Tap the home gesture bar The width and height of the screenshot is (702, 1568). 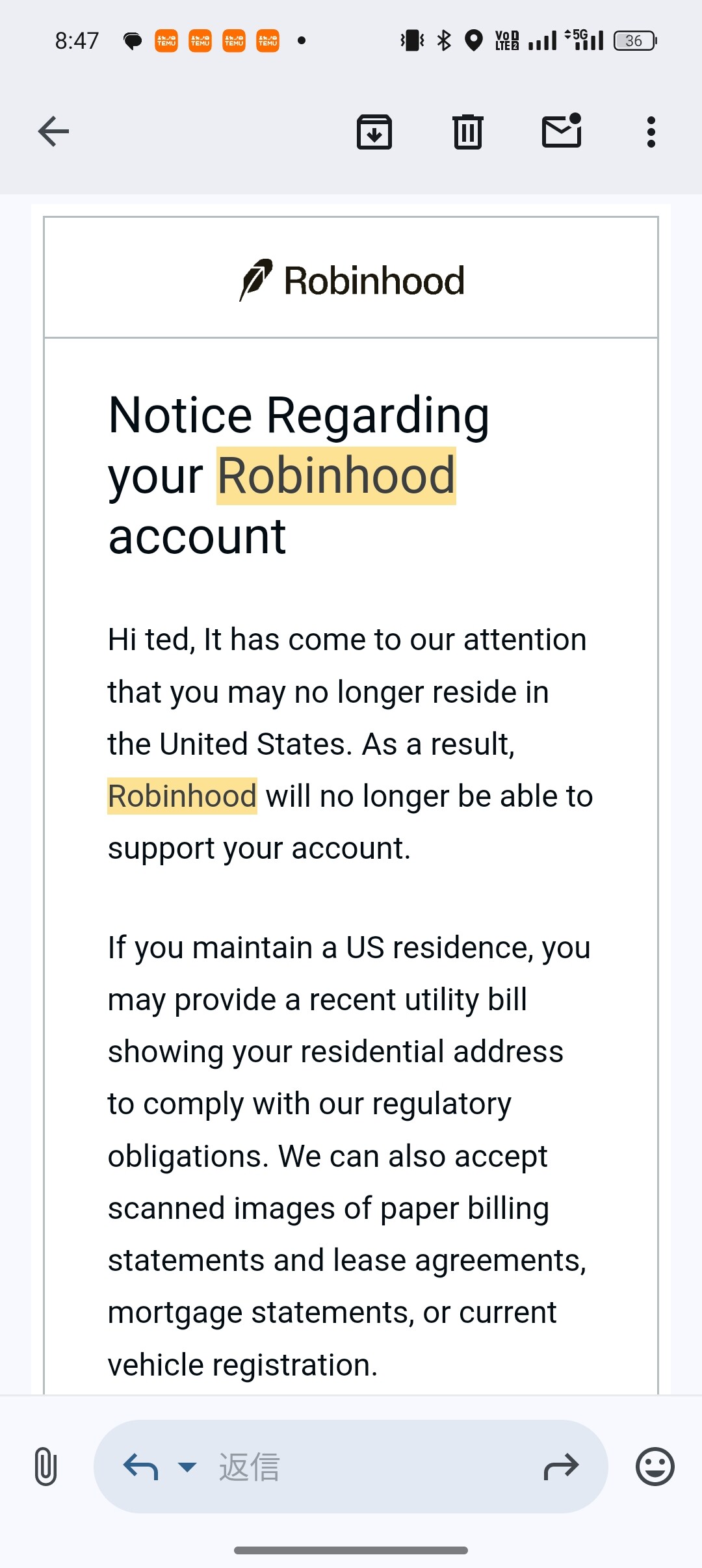[x=351, y=1550]
